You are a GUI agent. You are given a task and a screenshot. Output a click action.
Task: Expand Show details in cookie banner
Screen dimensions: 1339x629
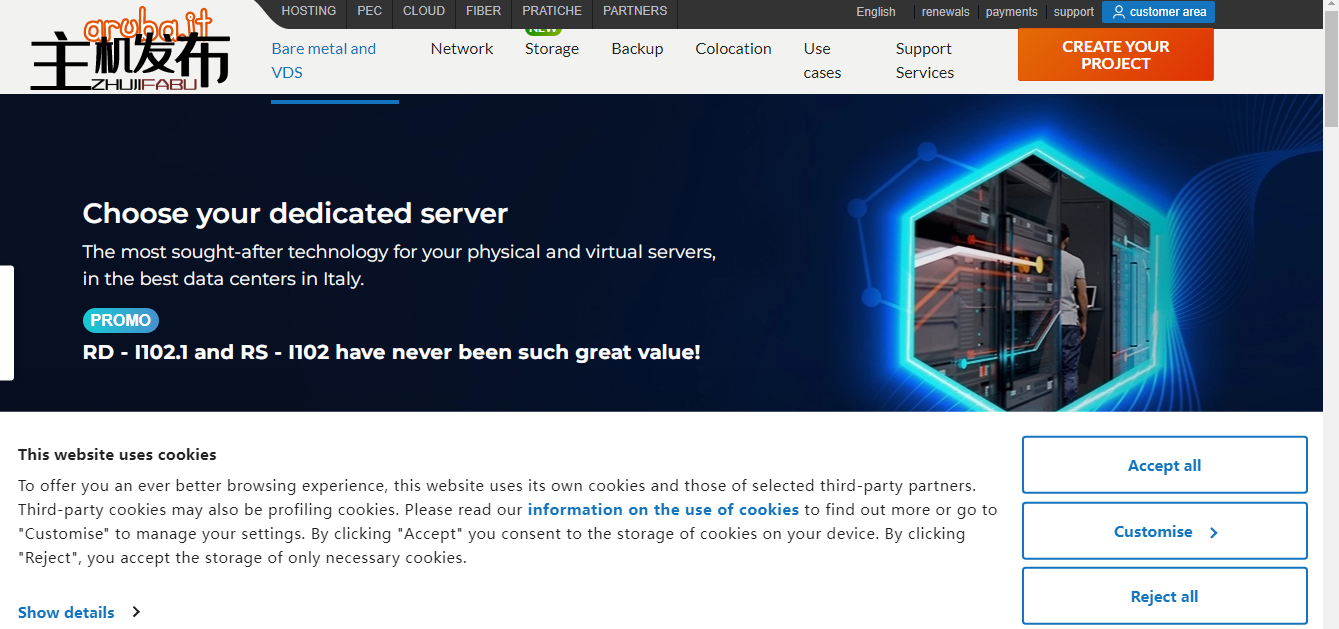pyautogui.click(x=79, y=612)
